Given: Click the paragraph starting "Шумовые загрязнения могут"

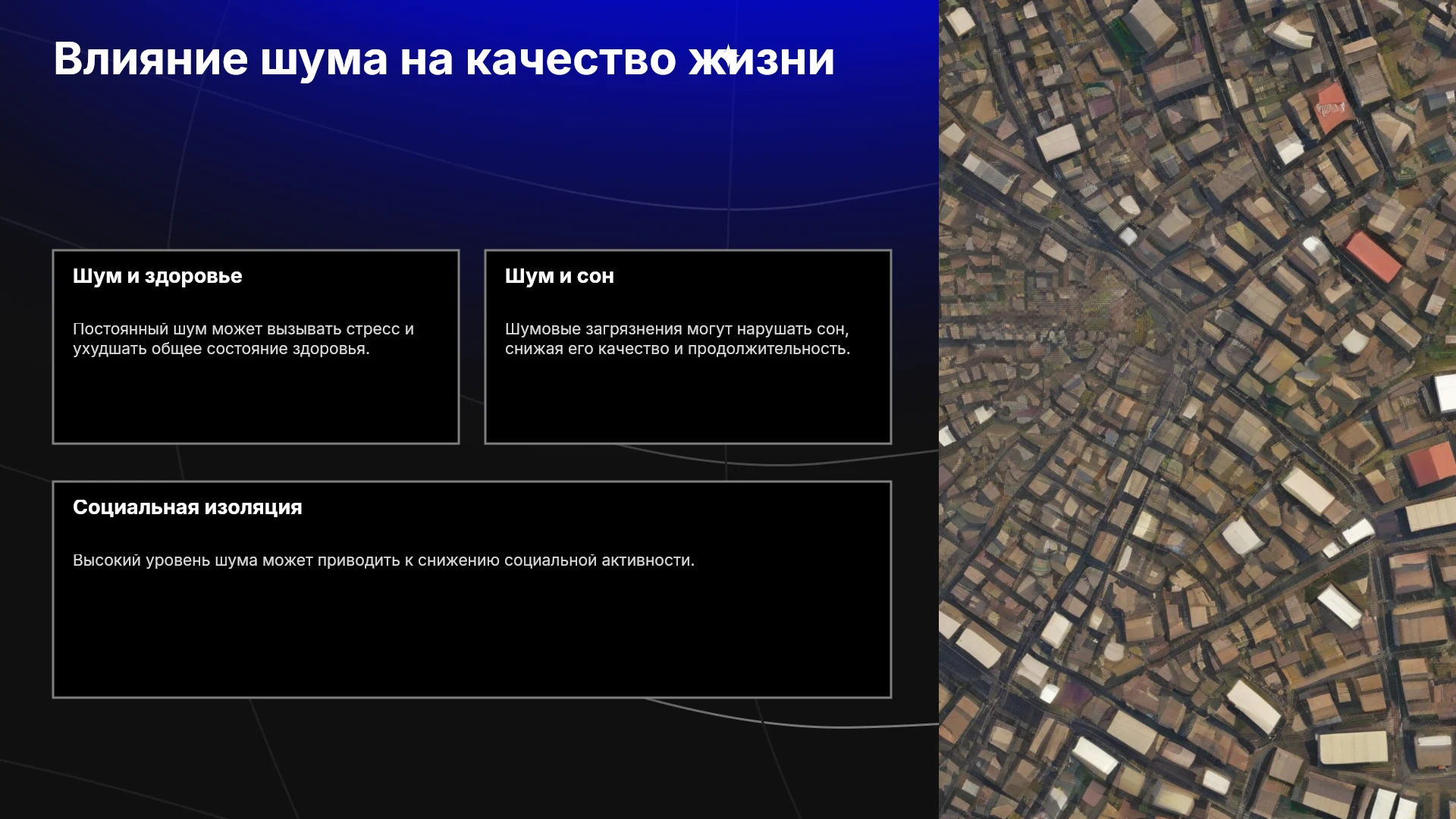Looking at the screenshot, I should [678, 339].
